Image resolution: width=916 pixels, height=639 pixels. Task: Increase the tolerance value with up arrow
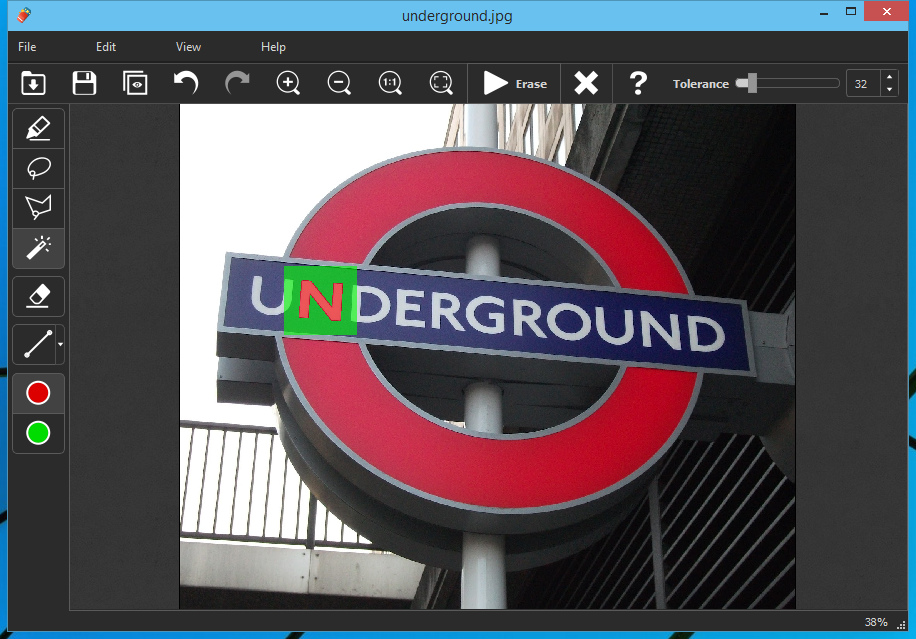[889, 78]
